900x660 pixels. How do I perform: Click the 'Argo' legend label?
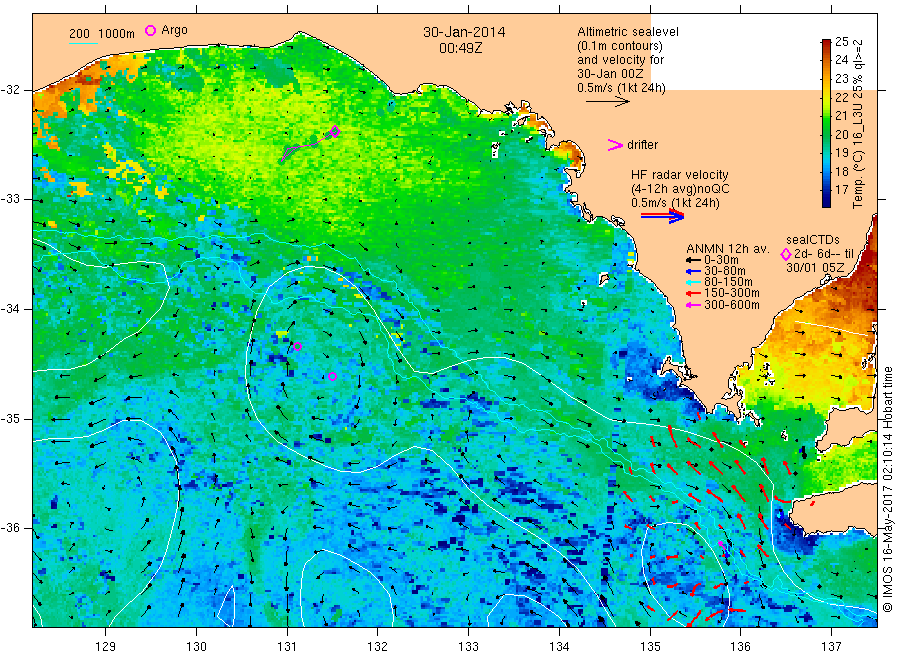pos(174,30)
